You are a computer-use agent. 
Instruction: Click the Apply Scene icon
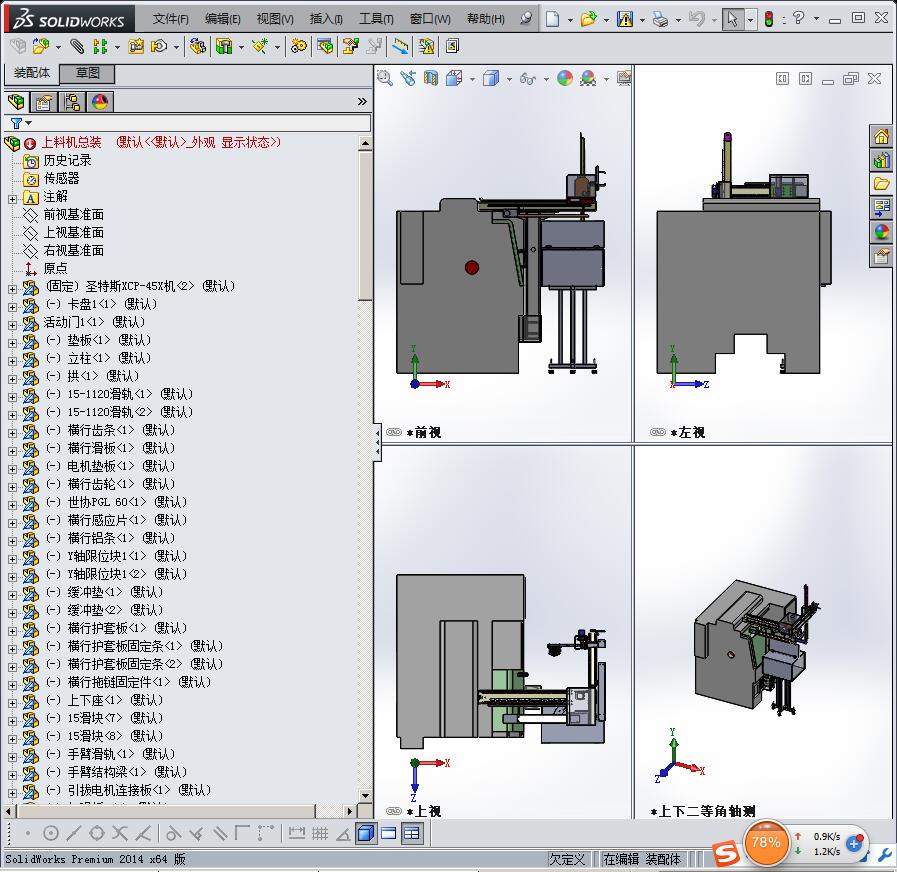tap(588, 78)
